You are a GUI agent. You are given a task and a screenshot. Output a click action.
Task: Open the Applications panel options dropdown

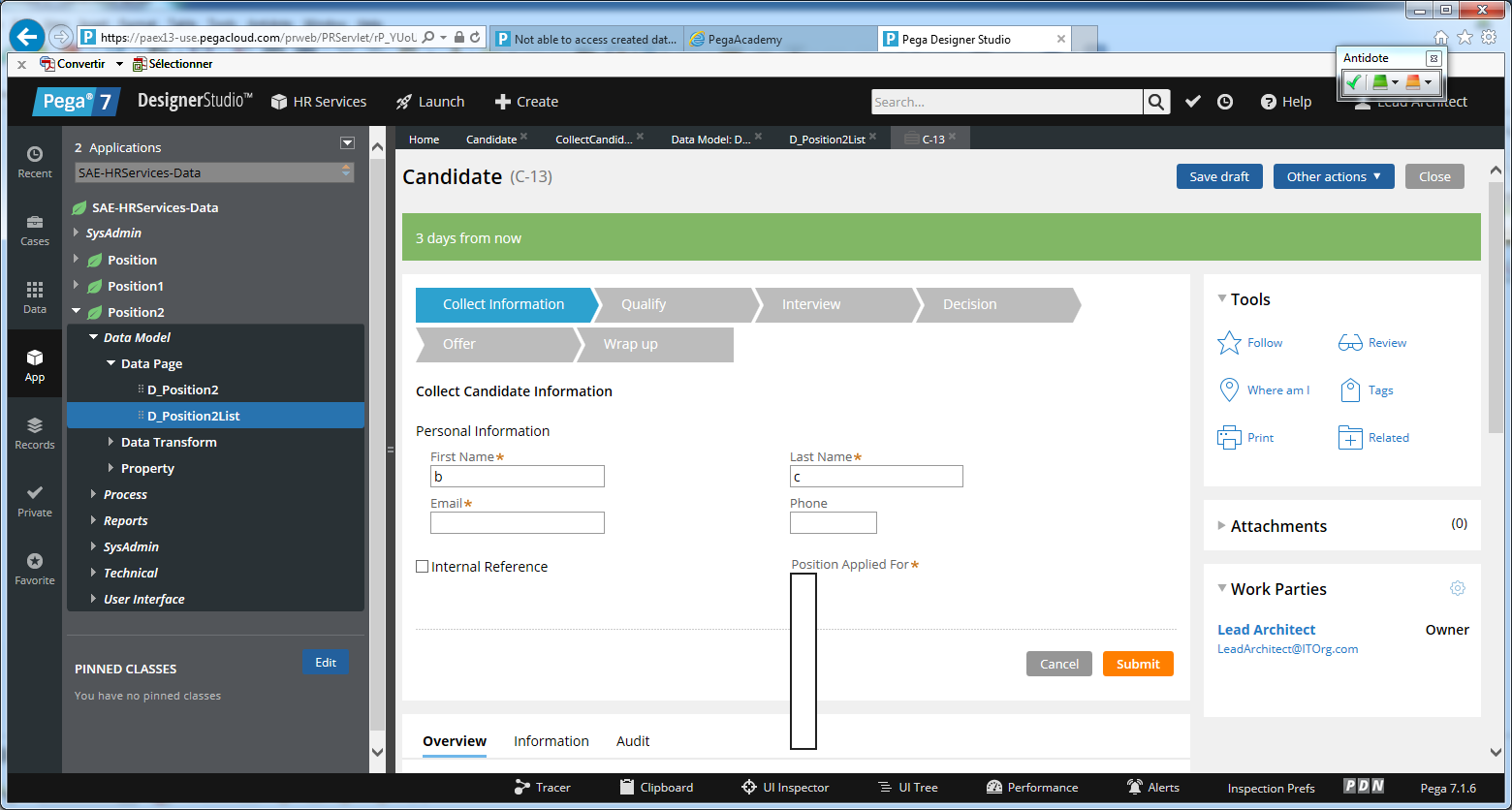tap(348, 143)
